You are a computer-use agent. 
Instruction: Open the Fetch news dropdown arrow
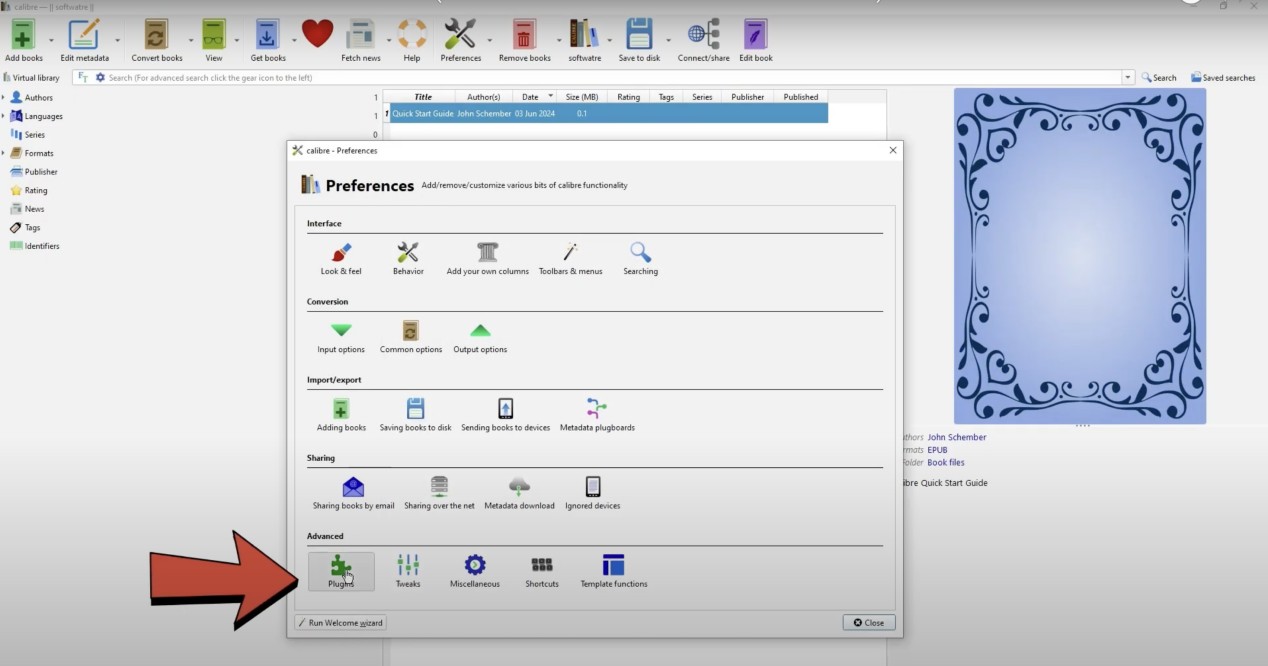388,40
